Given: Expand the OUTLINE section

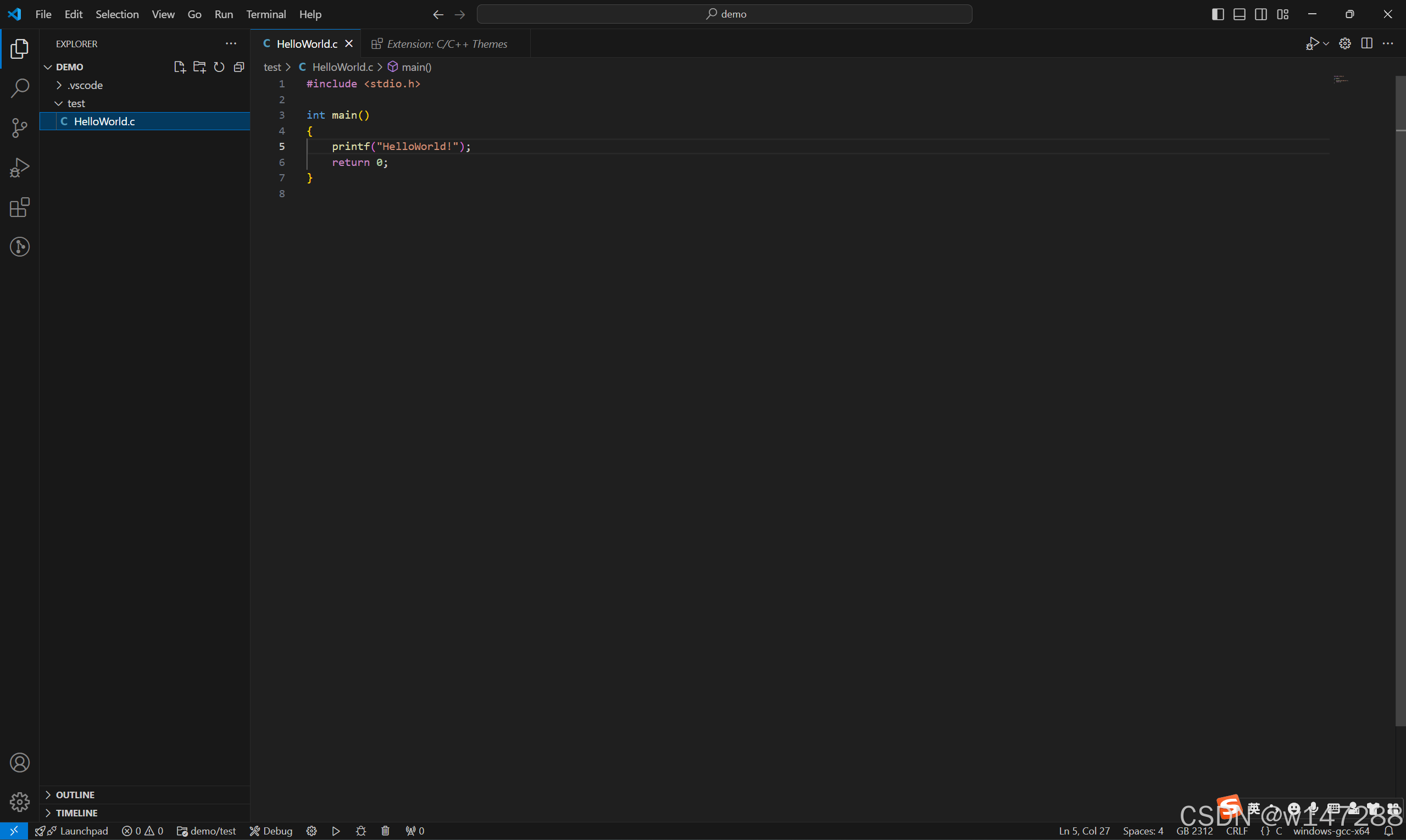Looking at the screenshot, I should click(75, 795).
